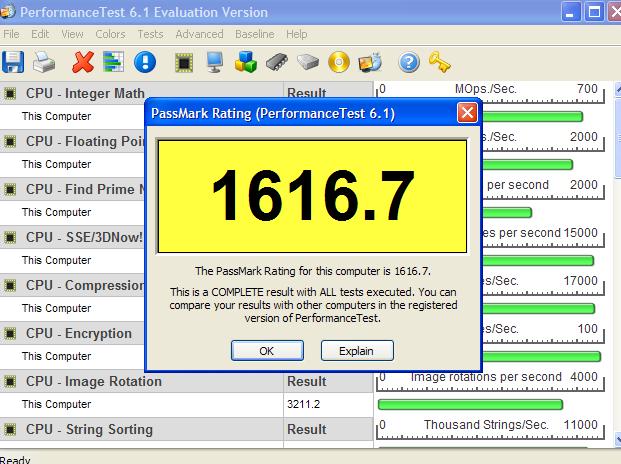Click the Ready status bar text
The width and height of the screenshot is (621, 464).
(15, 460)
